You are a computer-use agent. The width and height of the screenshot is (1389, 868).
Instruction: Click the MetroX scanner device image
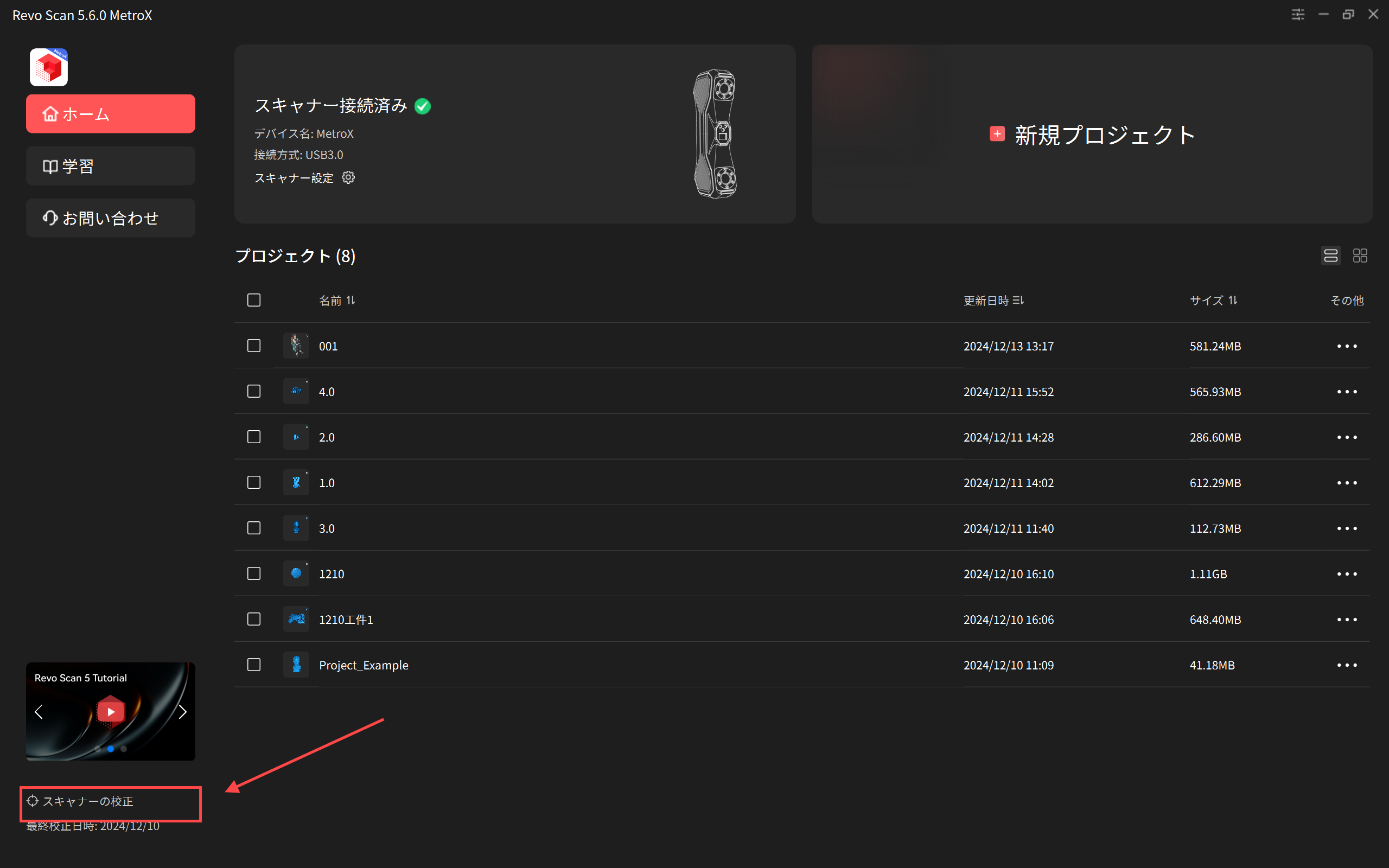pos(715,134)
